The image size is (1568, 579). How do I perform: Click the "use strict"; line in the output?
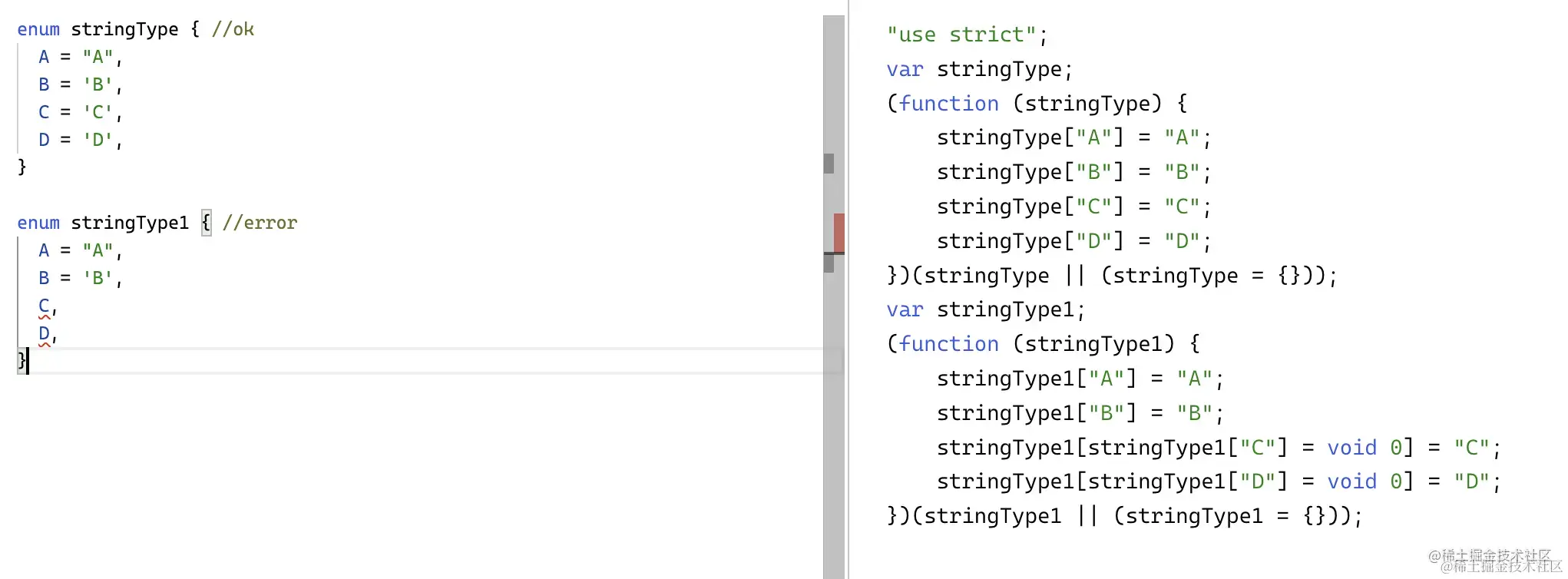[967, 35]
